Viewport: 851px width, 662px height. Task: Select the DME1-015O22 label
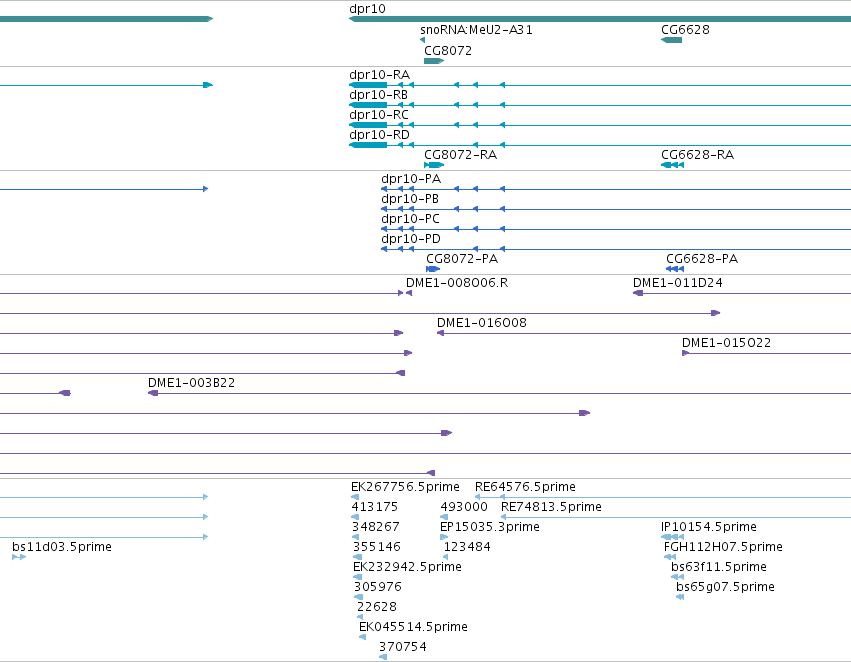click(x=726, y=343)
